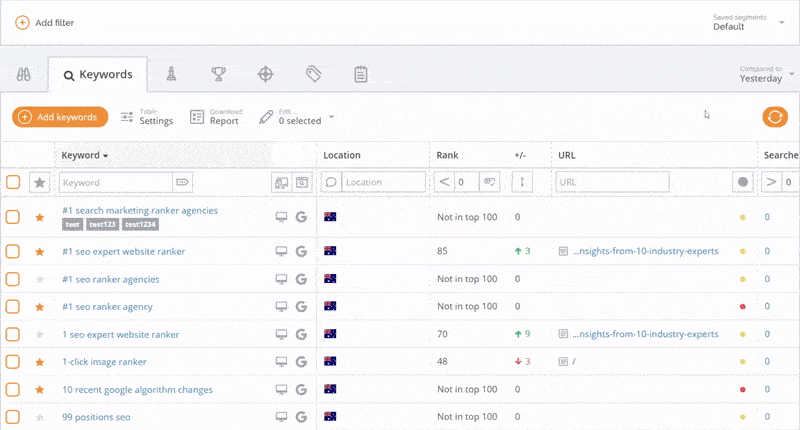Image resolution: width=800 pixels, height=430 pixels.
Task: Check the box for #1 seo ranker agency
Action: coord(13,307)
